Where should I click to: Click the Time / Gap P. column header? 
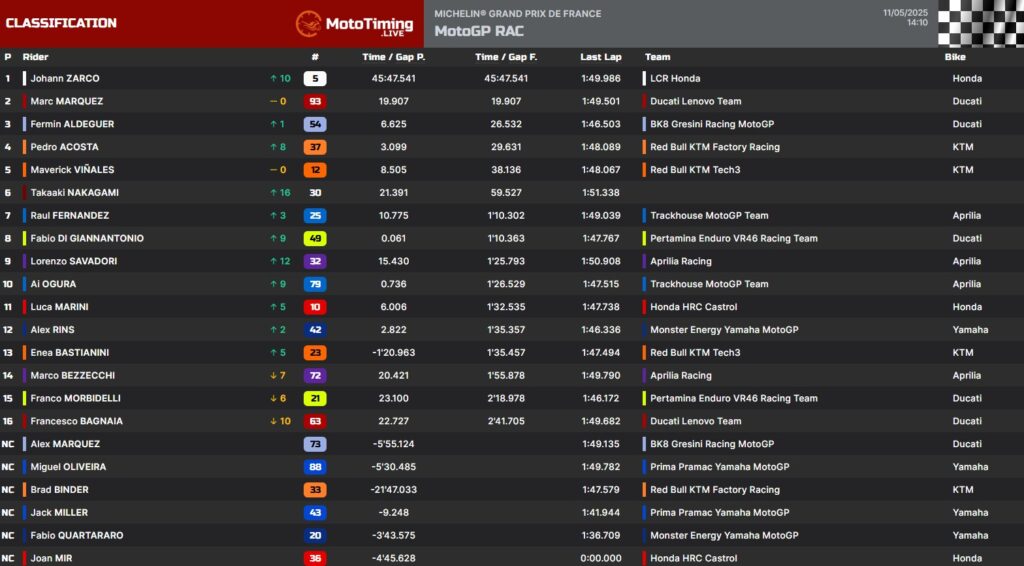(393, 57)
